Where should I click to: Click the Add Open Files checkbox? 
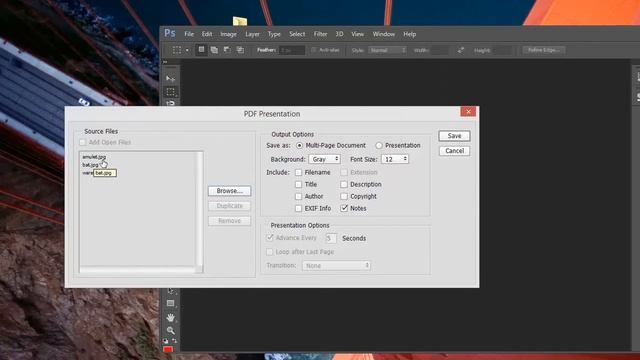point(83,142)
